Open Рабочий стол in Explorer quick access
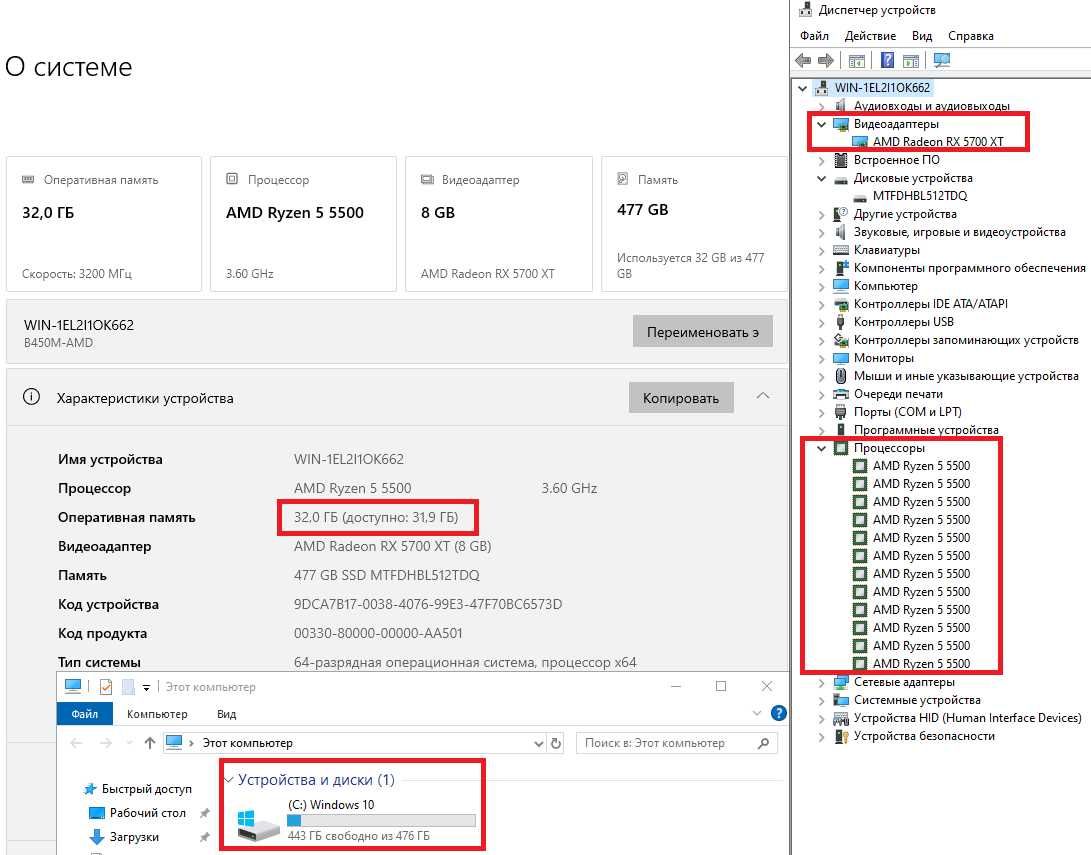 click(148, 813)
